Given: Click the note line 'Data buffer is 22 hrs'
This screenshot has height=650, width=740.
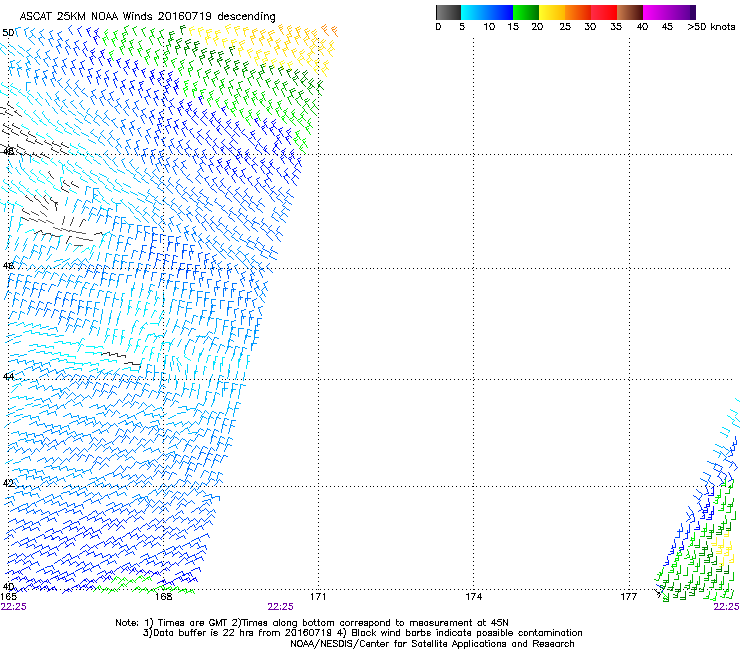Looking at the screenshot, I should (362, 633).
